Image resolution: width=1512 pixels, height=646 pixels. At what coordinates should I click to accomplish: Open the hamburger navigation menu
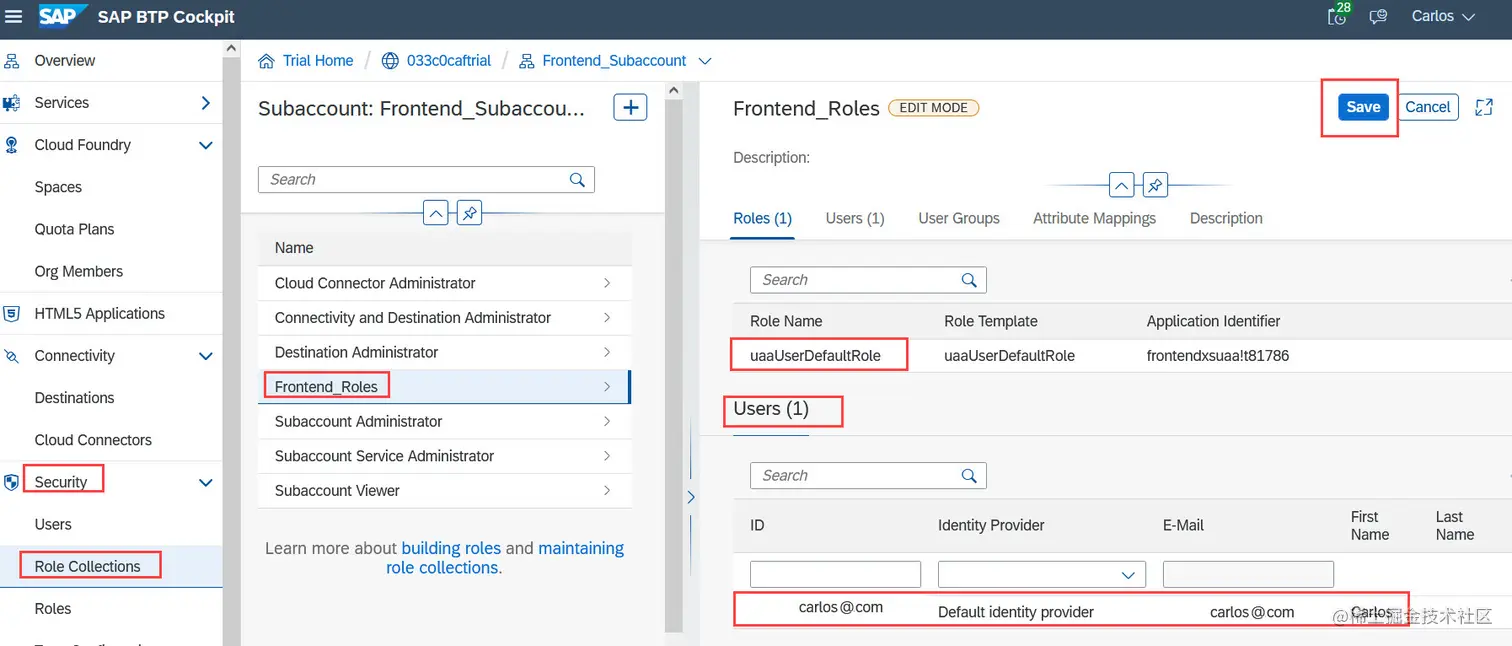tap(14, 17)
